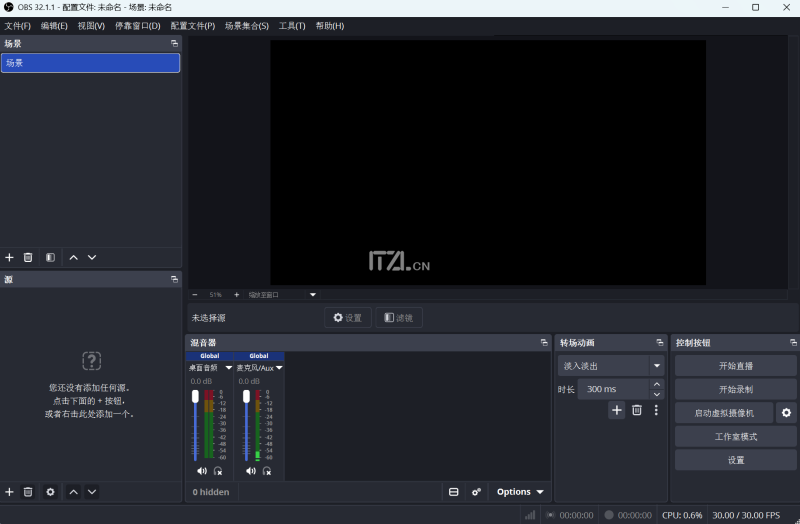Screen dimensions: 800x524
Task: Remove transition with trash icon
Action: point(637,410)
